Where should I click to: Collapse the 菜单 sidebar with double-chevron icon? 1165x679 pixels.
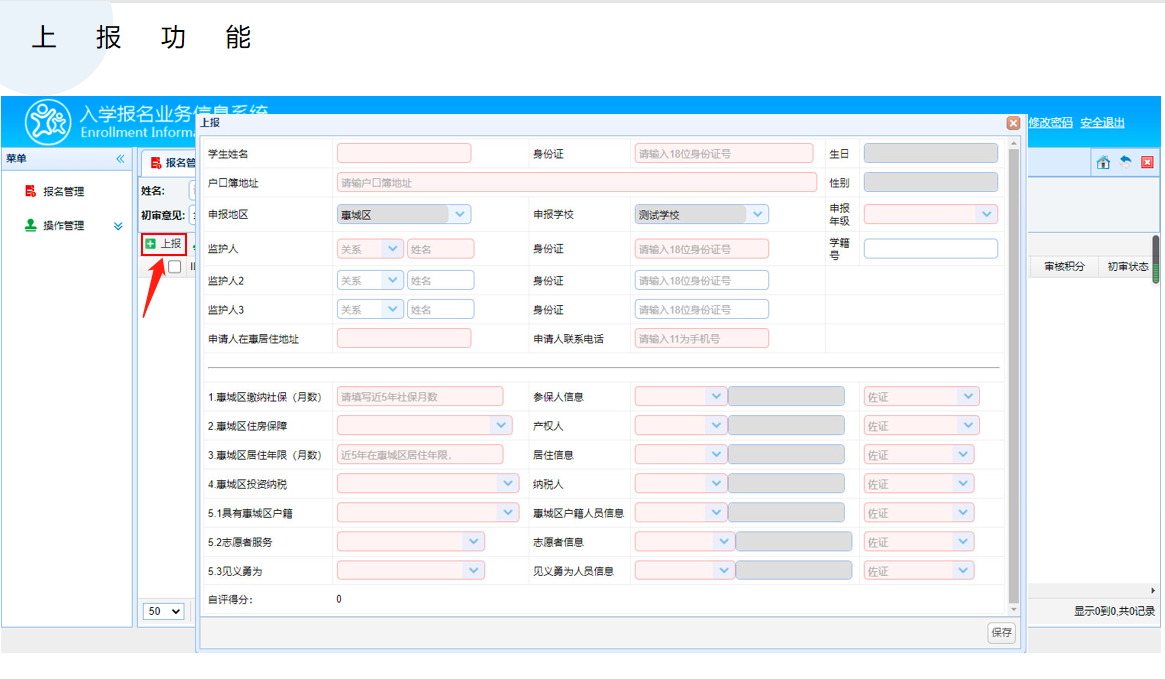120,159
